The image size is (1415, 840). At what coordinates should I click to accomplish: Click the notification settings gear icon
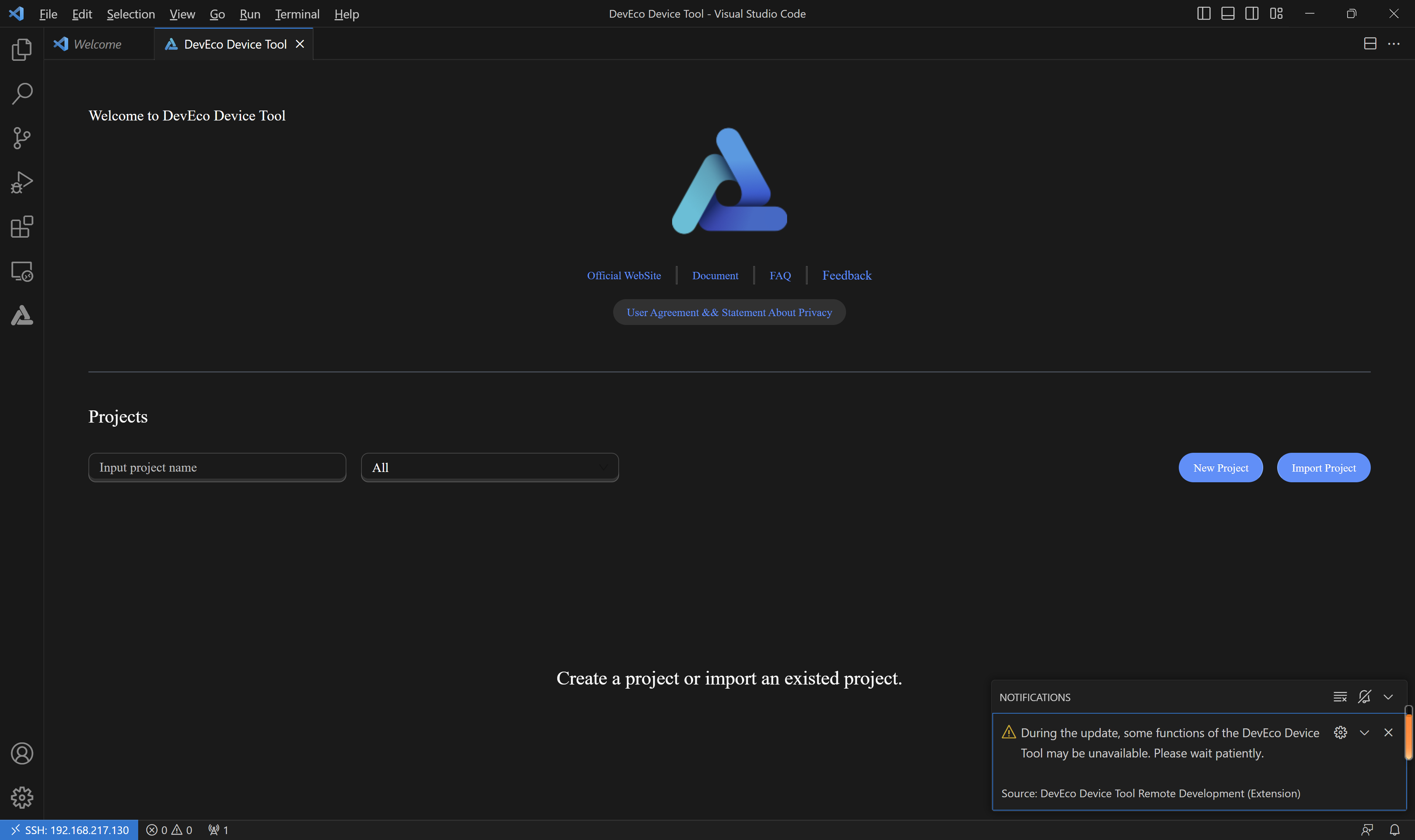[x=1340, y=732]
